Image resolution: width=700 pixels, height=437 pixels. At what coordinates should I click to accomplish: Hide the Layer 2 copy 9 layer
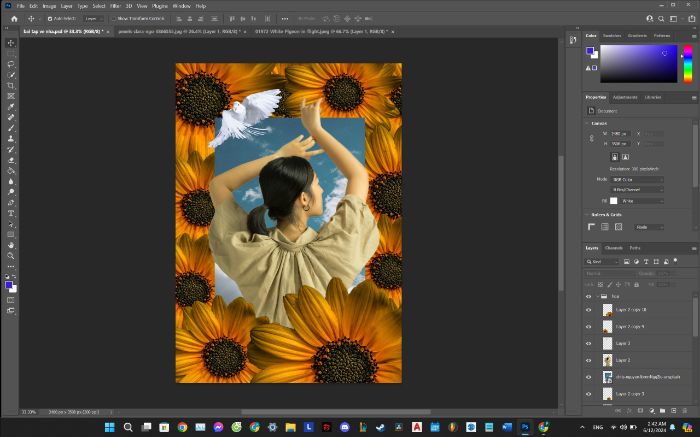(x=588, y=327)
